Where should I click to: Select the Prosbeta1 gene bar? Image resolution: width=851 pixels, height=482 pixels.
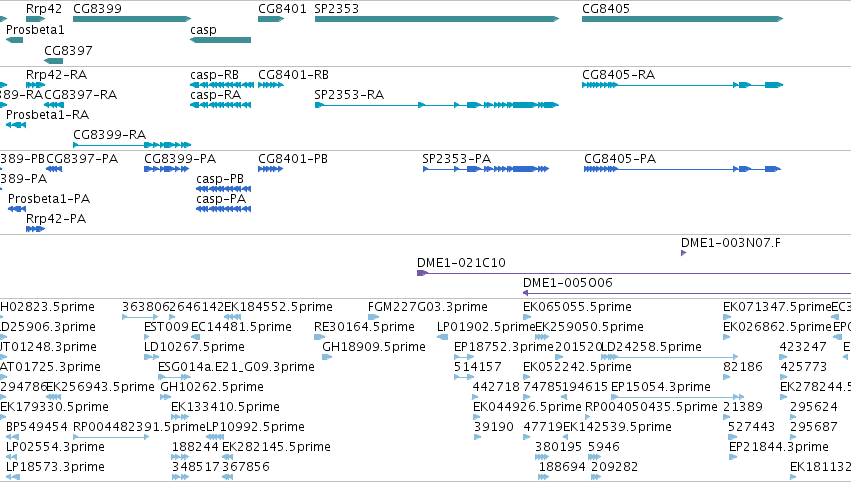pyautogui.click(x=15, y=40)
